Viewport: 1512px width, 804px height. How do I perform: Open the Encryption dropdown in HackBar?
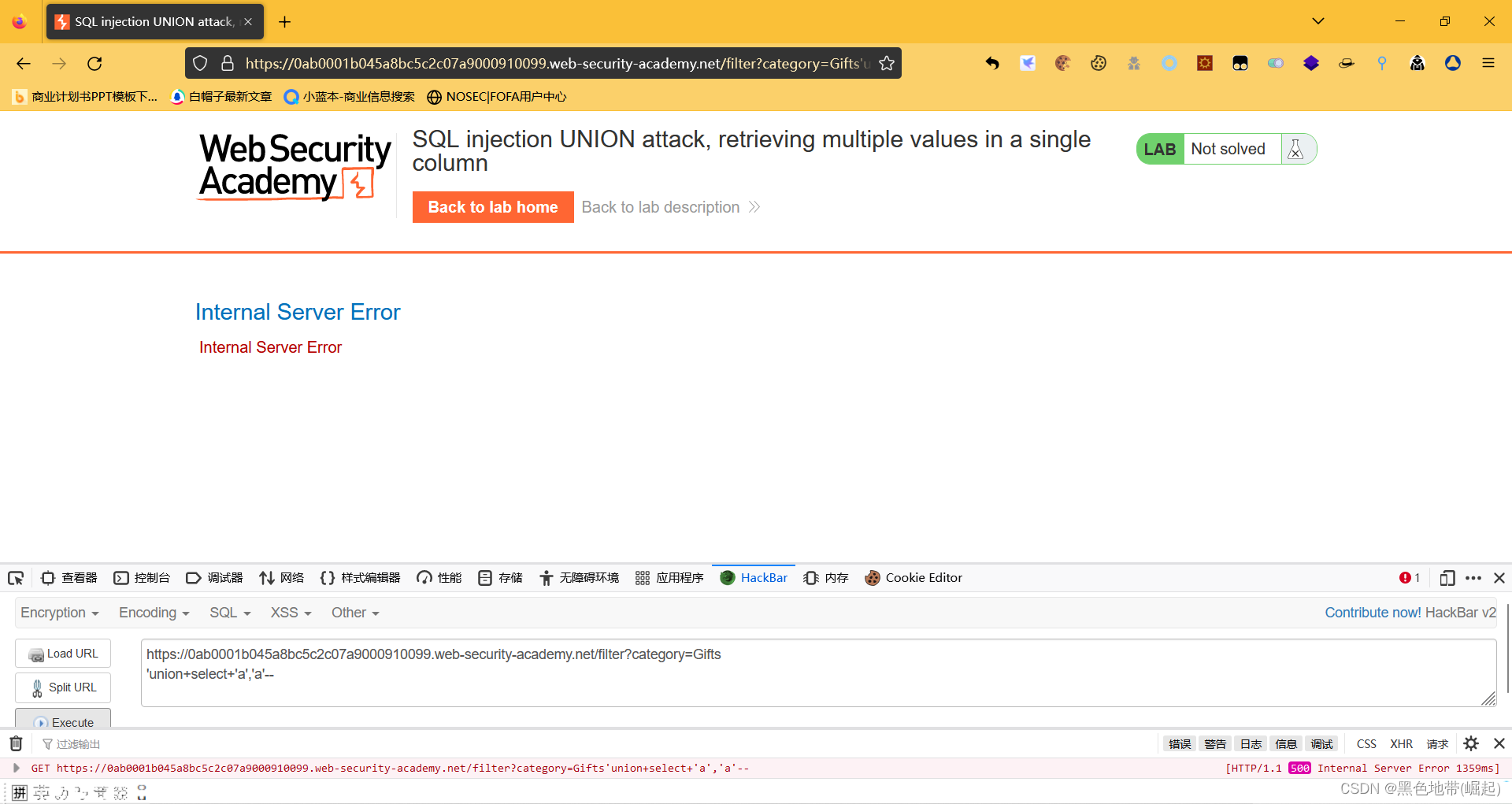point(59,613)
